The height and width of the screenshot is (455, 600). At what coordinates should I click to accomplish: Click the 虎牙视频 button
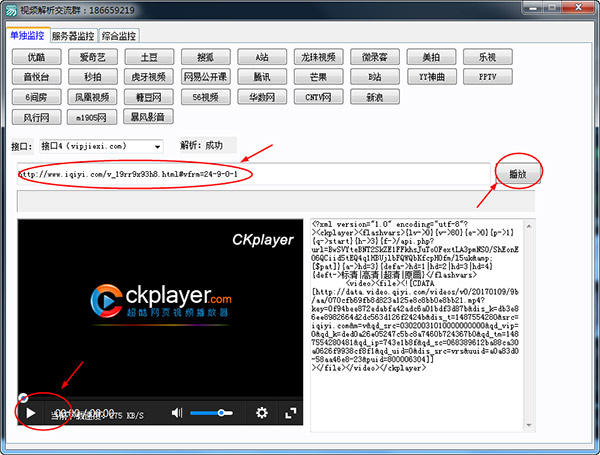click(x=148, y=77)
